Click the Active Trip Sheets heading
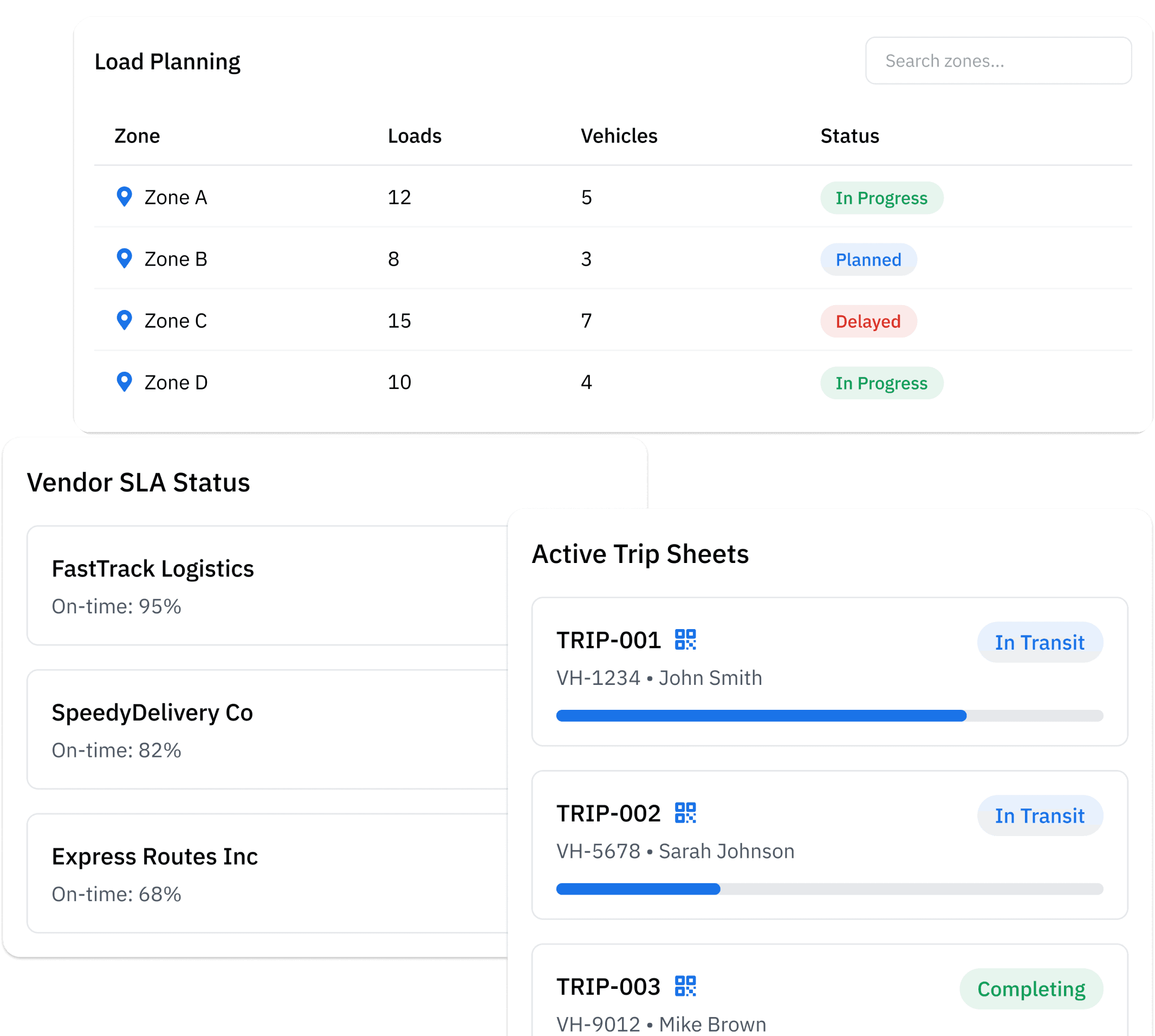Screen dimensions: 1155x1036 point(640,554)
